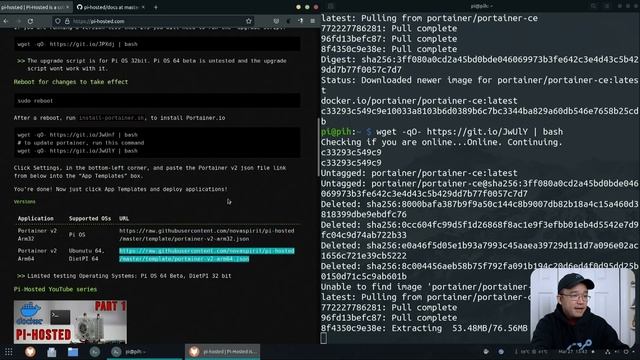Click the 'sudo reboot' code block
640x360 pixels.
[x=157, y=100]
